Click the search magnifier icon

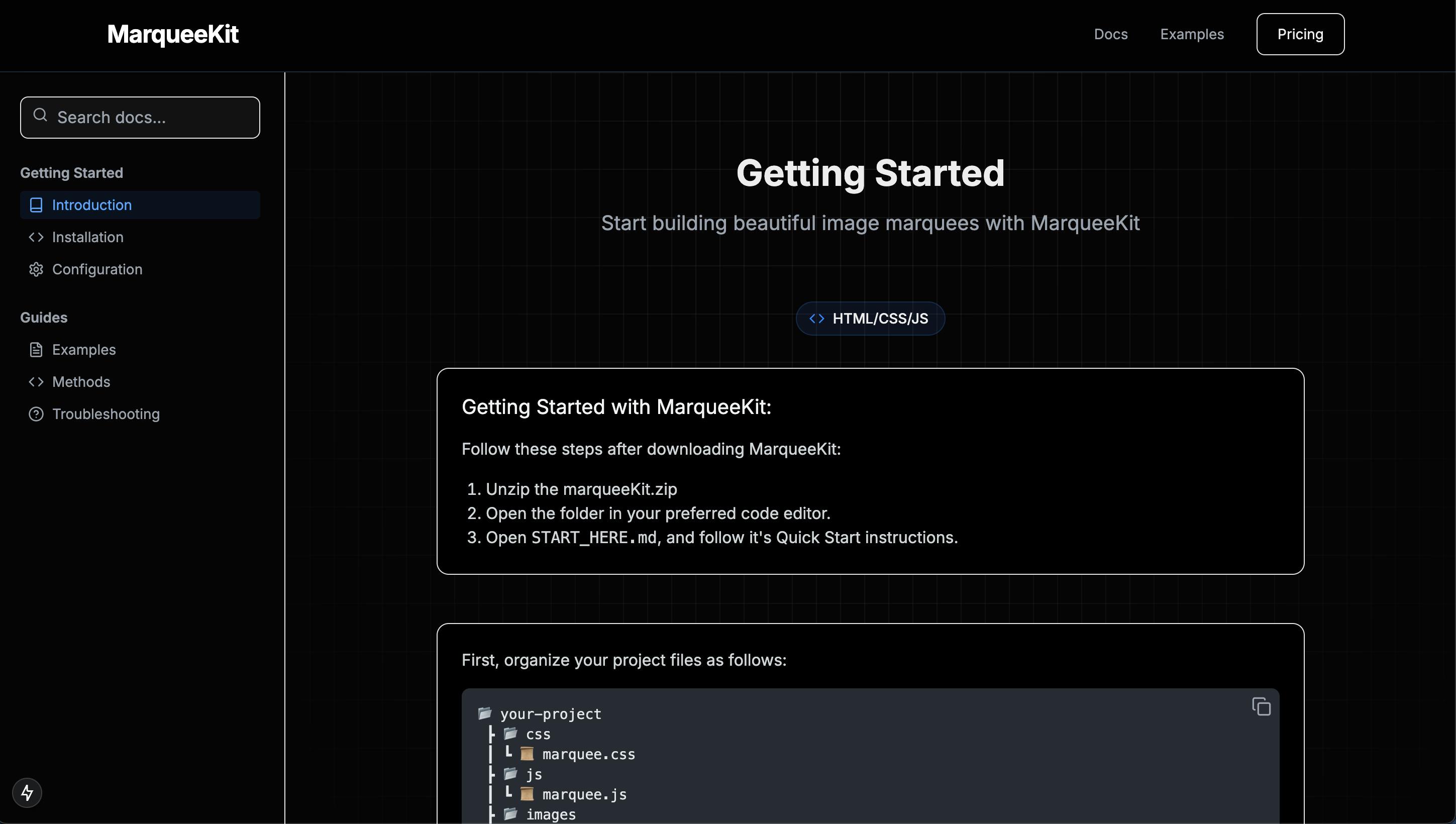click(40, 116)
